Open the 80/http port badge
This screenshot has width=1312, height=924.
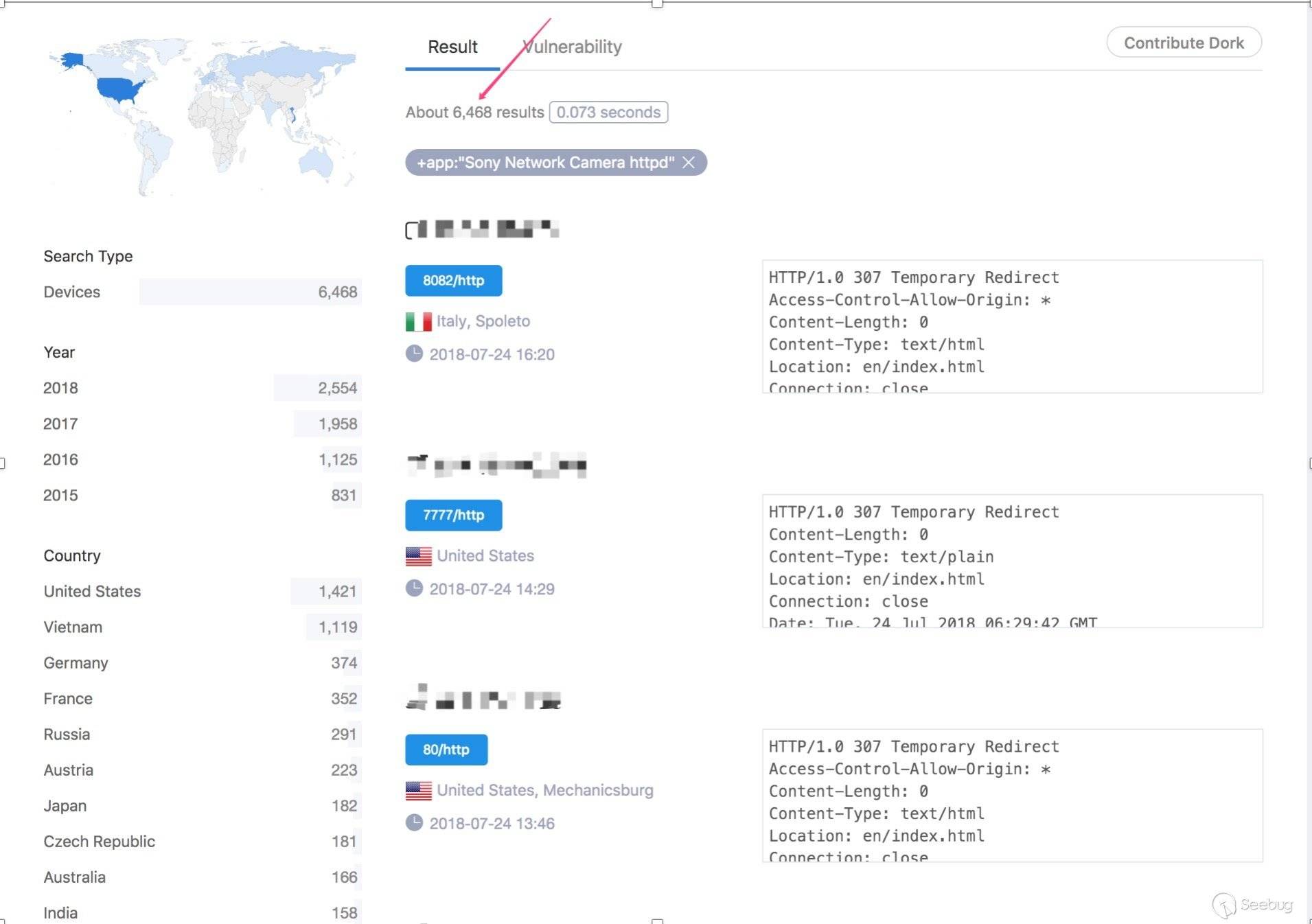[446, 750]
